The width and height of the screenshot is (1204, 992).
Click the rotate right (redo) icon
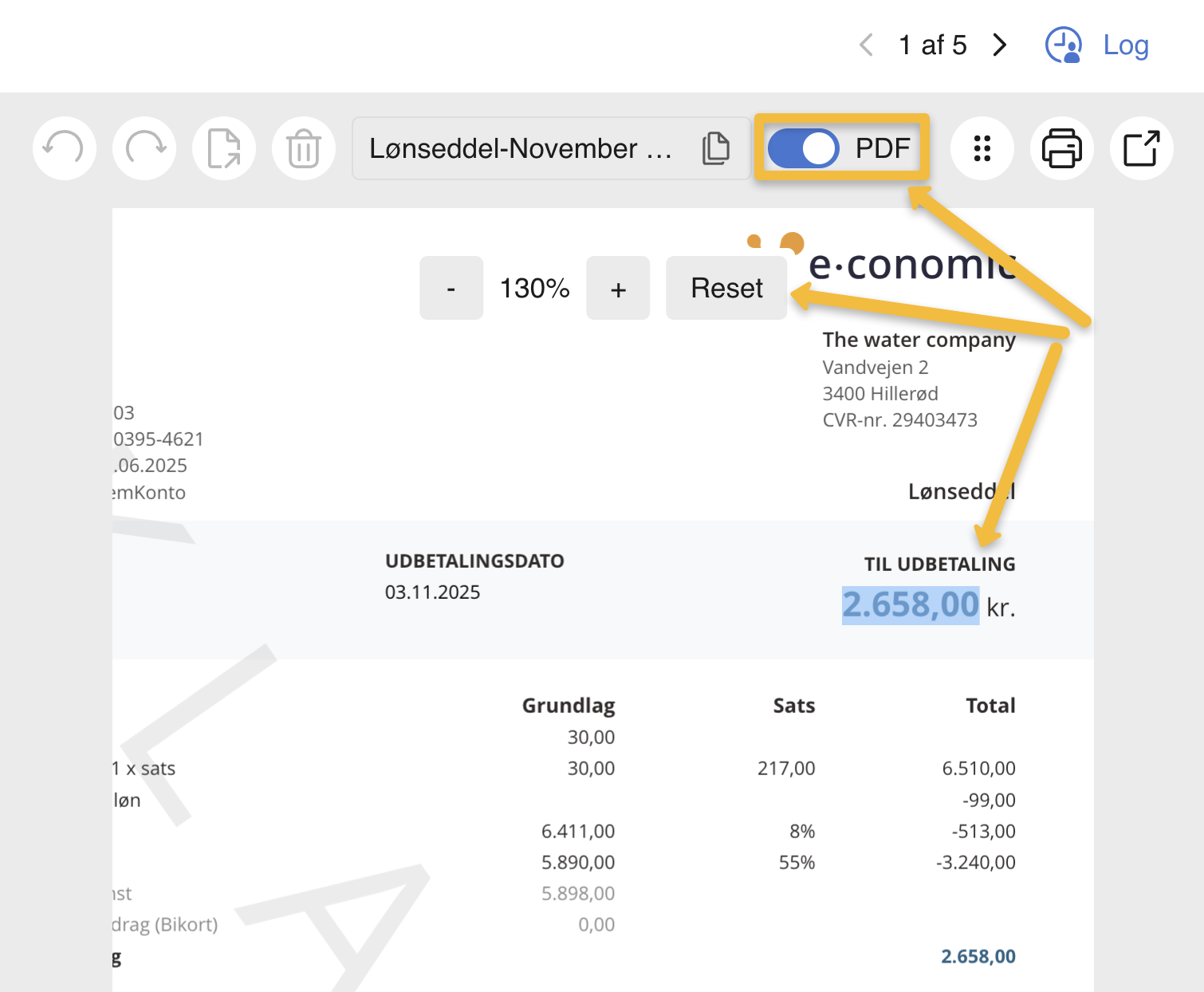(x=144, y=148)
